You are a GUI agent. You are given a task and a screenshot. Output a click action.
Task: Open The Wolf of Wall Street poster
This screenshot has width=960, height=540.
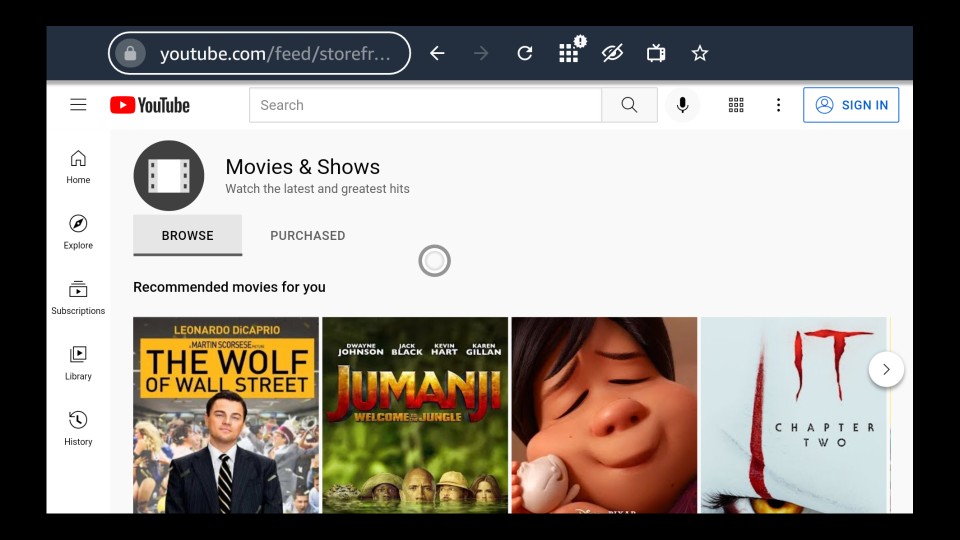226,415
